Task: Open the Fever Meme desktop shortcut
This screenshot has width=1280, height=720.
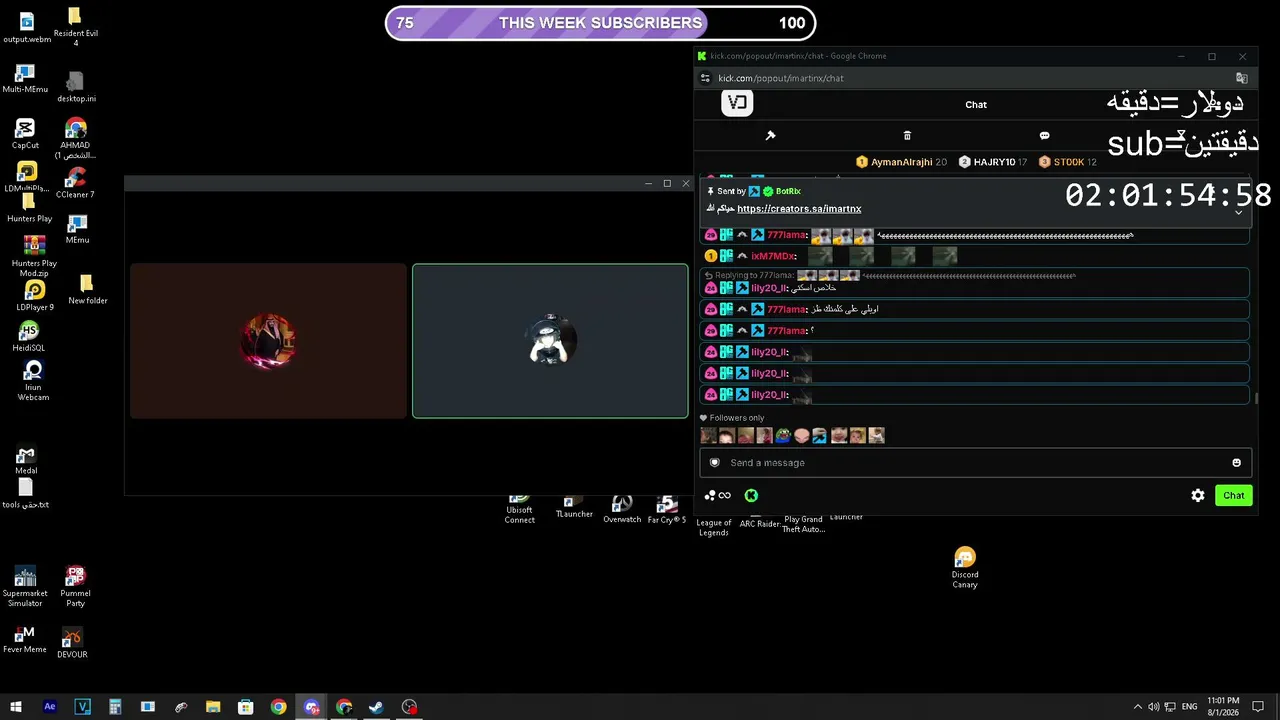Action: (x=25, y=639)
